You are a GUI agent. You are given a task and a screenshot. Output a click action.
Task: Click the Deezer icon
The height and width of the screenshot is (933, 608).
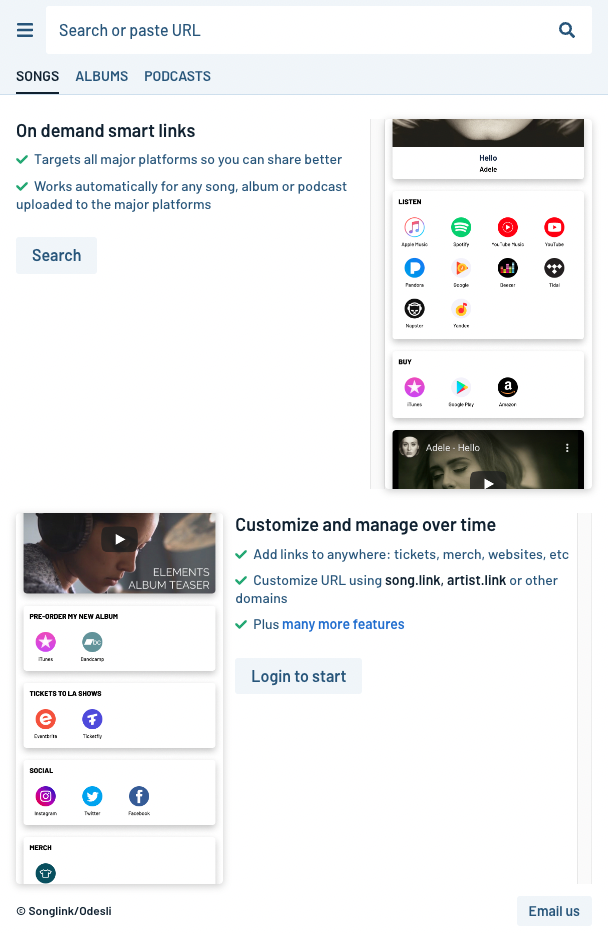[x=508, y=268]
